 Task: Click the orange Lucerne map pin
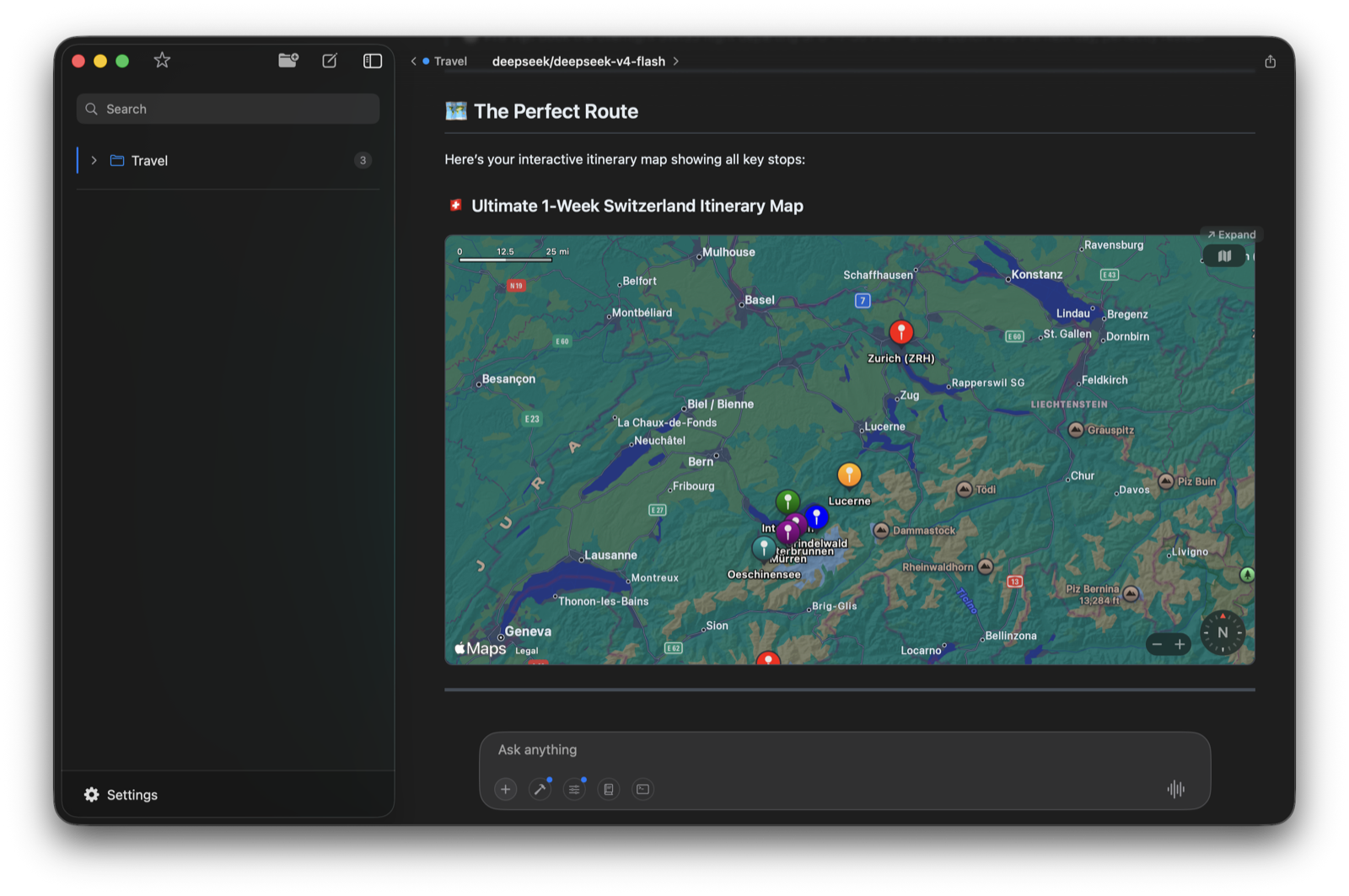click(849, 475)
